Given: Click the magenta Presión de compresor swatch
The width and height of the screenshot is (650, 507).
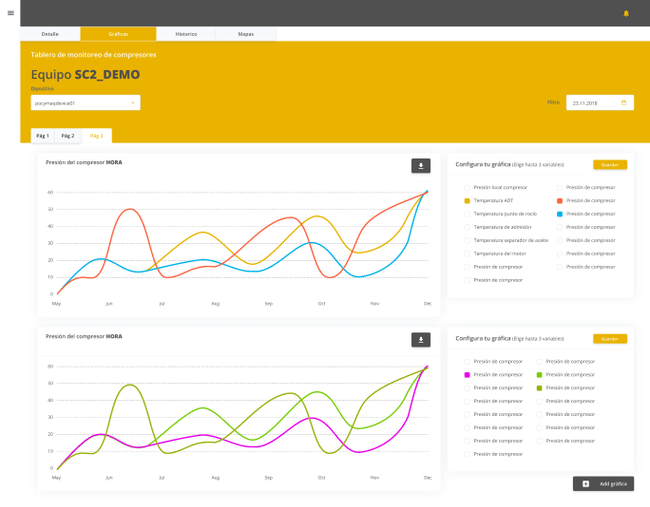Looking at the screenshot, I should click(467, 375).
